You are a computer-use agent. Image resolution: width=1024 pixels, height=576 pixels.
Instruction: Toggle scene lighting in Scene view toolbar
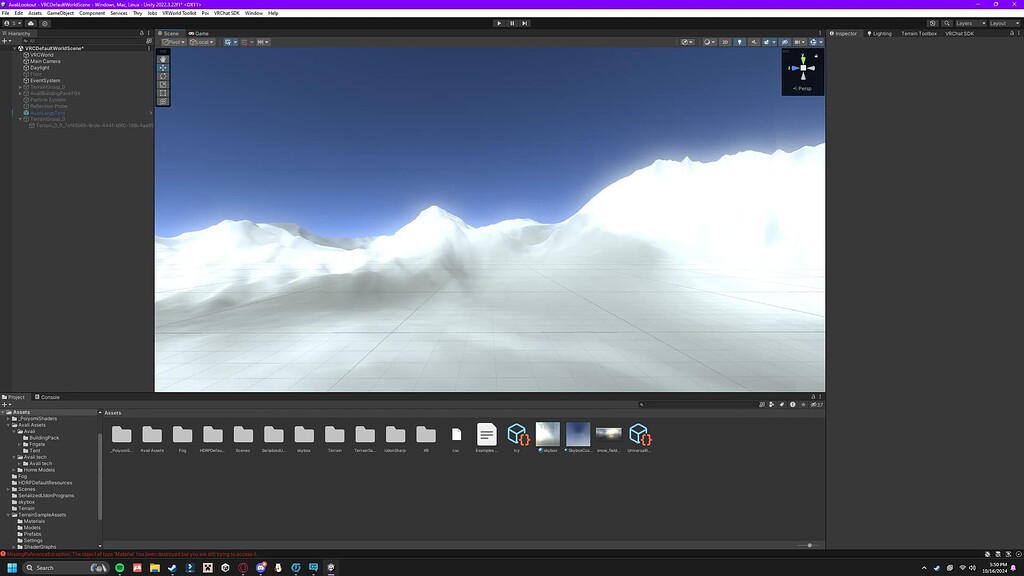[x=739, y=42]
